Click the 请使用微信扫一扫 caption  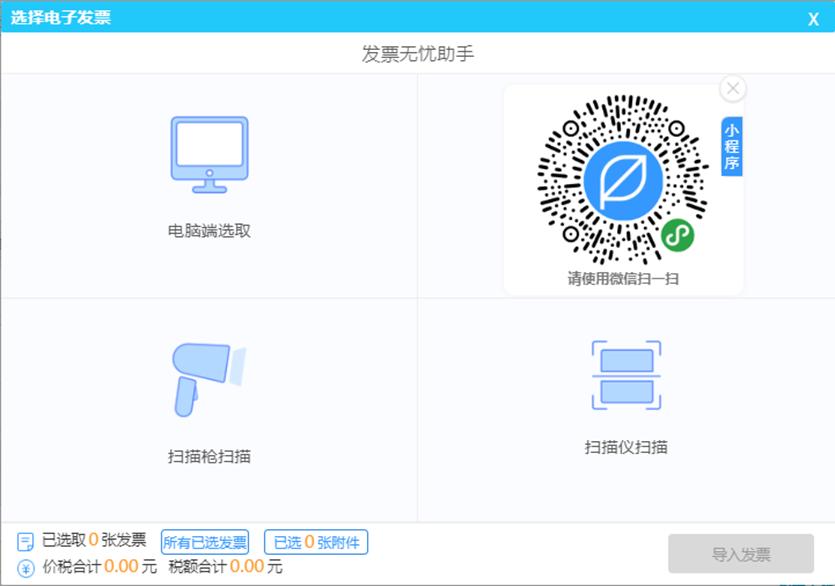coord(623,279)
